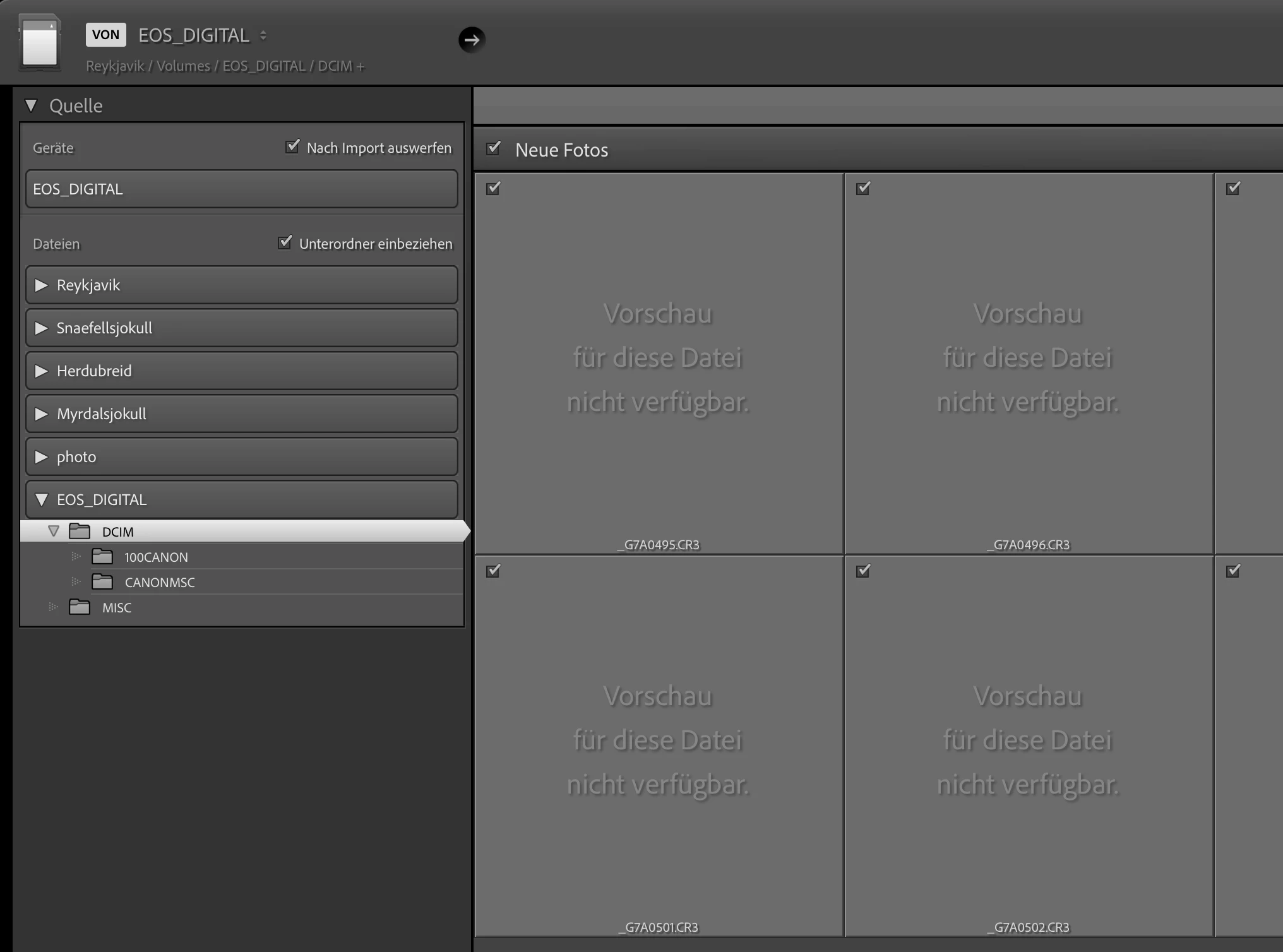Image resolution: width=1283 pixels, height=952 pixels.
Task: Click the right arrow next to source
Action: click(472, 40)
